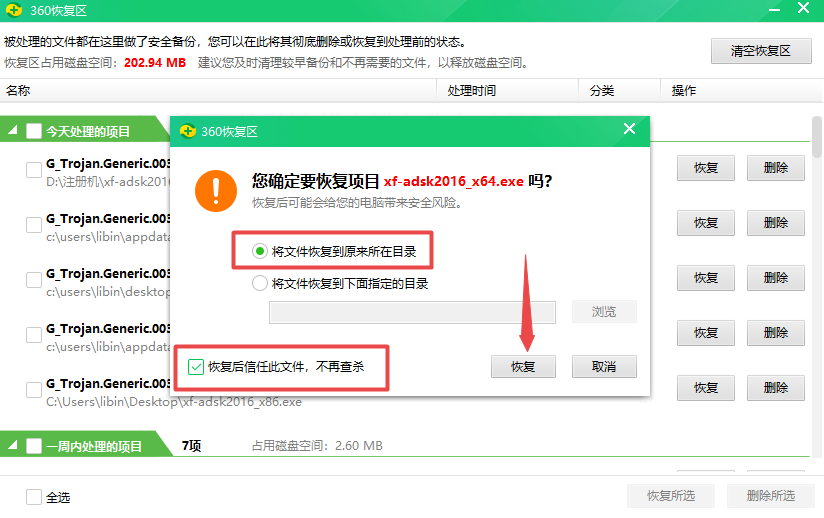
Task: Click the target directory path field
Action: click(x=412, y=312)
